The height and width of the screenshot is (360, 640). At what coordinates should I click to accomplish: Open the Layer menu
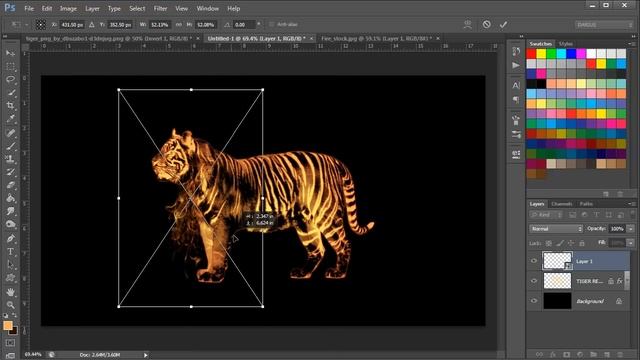coord(92,8)
